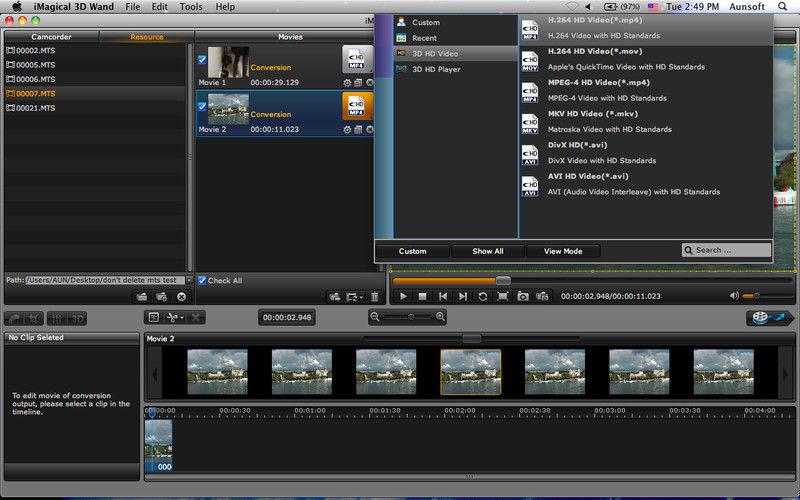Click the remove source X icon under Path
The image size is (800, 500).
[181, 297]
